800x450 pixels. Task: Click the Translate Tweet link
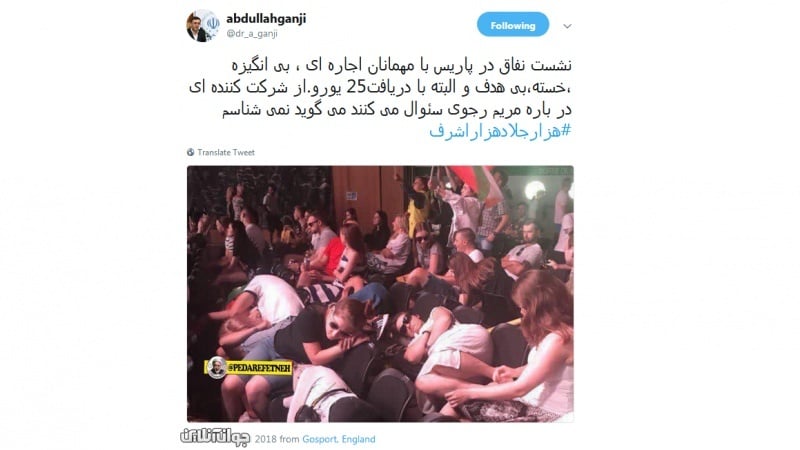(x=226, y=152)
